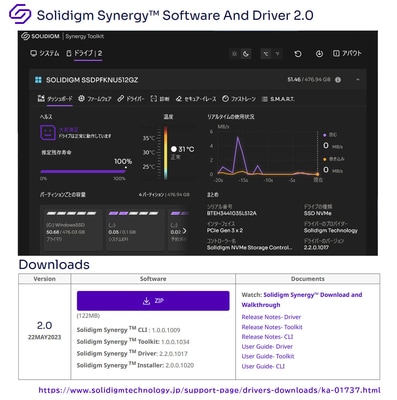Click the estimated life remaining progress bar
This screenshot has width=397, height=400.
(x=83, y=172)
